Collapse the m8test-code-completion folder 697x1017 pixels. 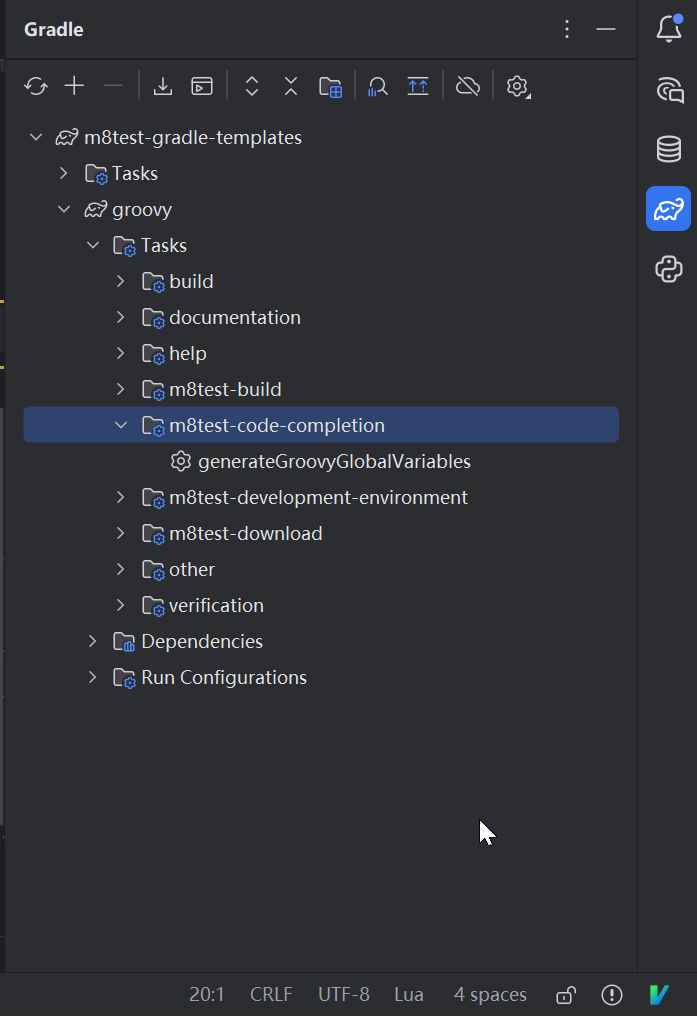point(121,426)
